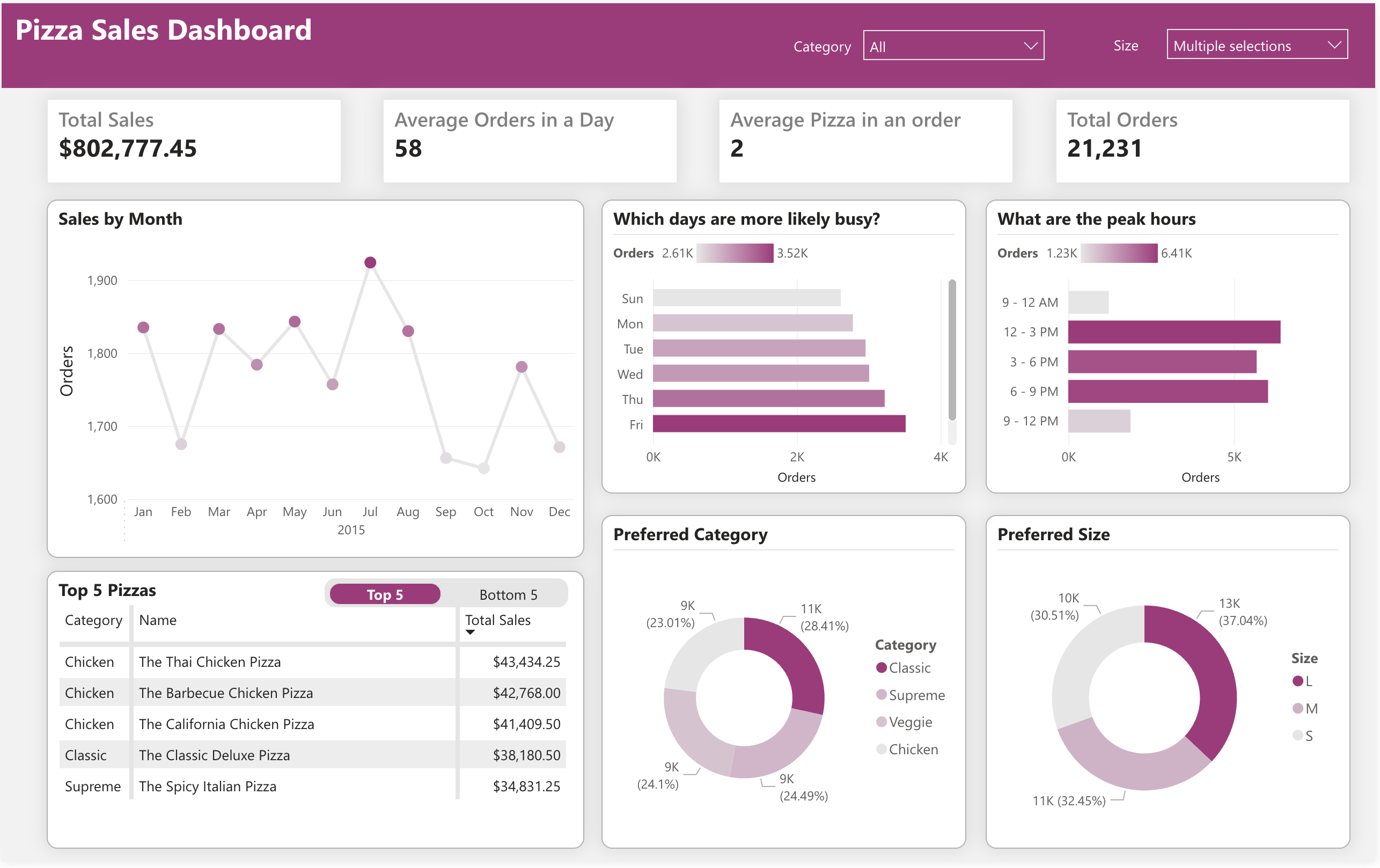Select The Thai Chicken Pizza row
Image resolution: width=1380 pixels, height=868 pixels.
point(210,662)
